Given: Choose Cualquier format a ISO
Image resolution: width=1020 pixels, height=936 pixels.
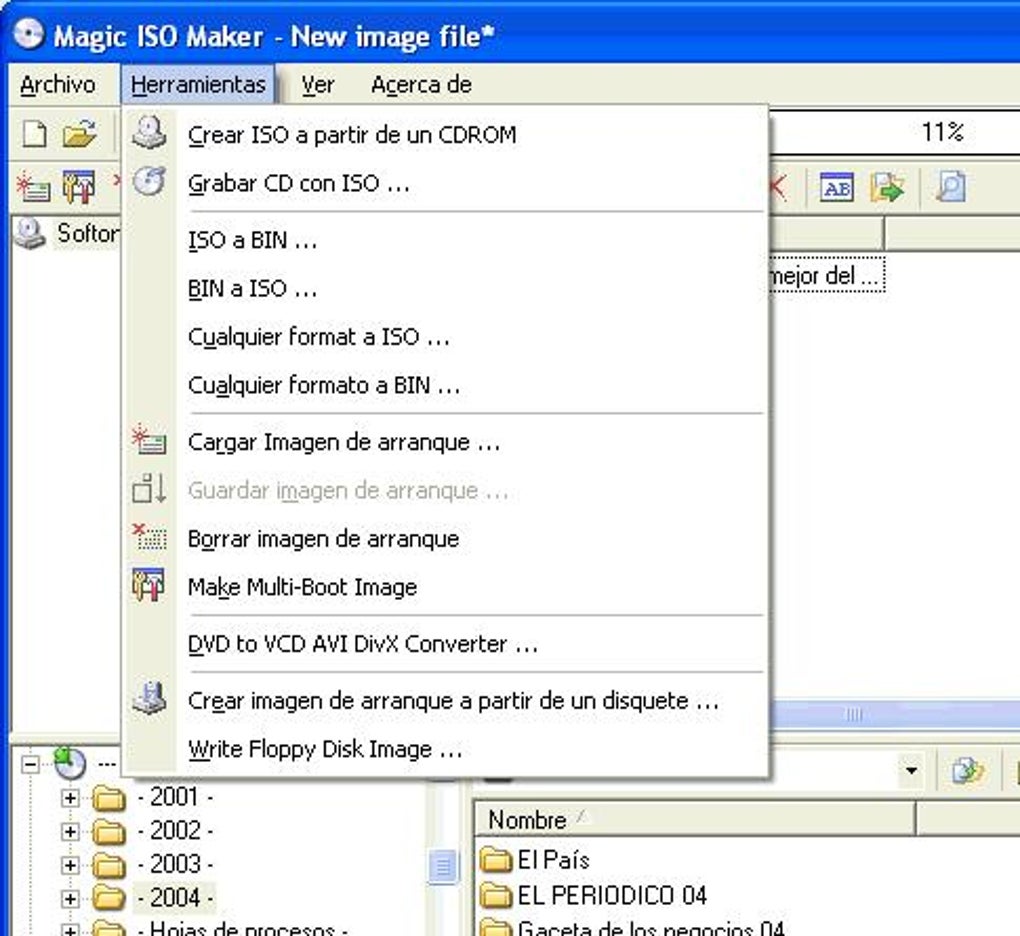Looking at the screenshot, I should pyautogui.click(x=446, y=337).
